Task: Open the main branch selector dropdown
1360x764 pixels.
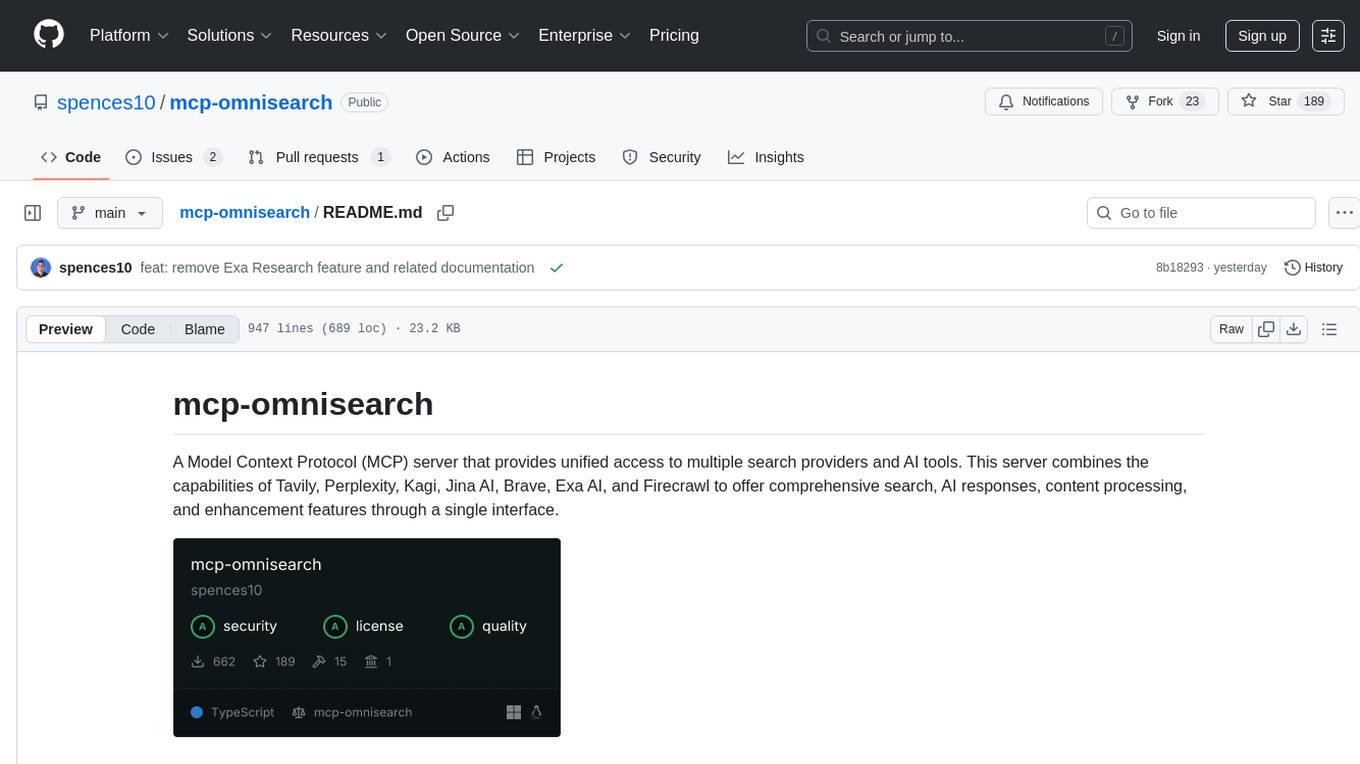Action: point(110,213)
